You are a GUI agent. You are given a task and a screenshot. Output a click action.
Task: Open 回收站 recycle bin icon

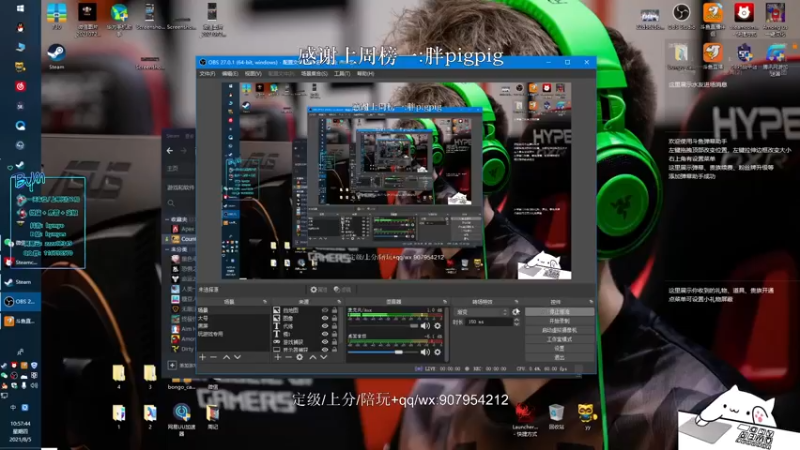556,416
